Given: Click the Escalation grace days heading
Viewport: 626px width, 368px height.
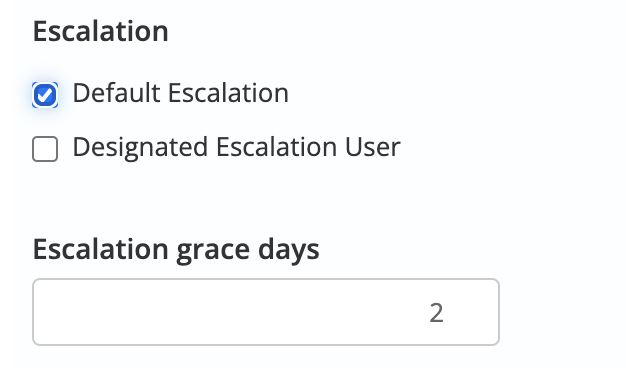Looking at the screenshot, I should pos(176,250).
